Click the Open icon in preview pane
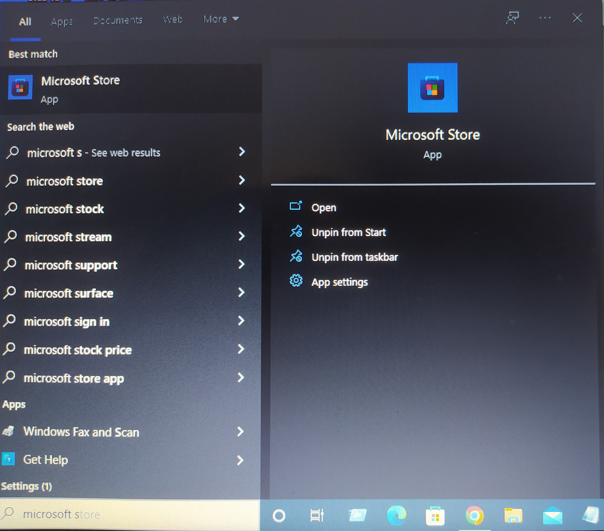The height and width of the screenshot is (531, 604). pyautogui.click(x=296, y=207)
